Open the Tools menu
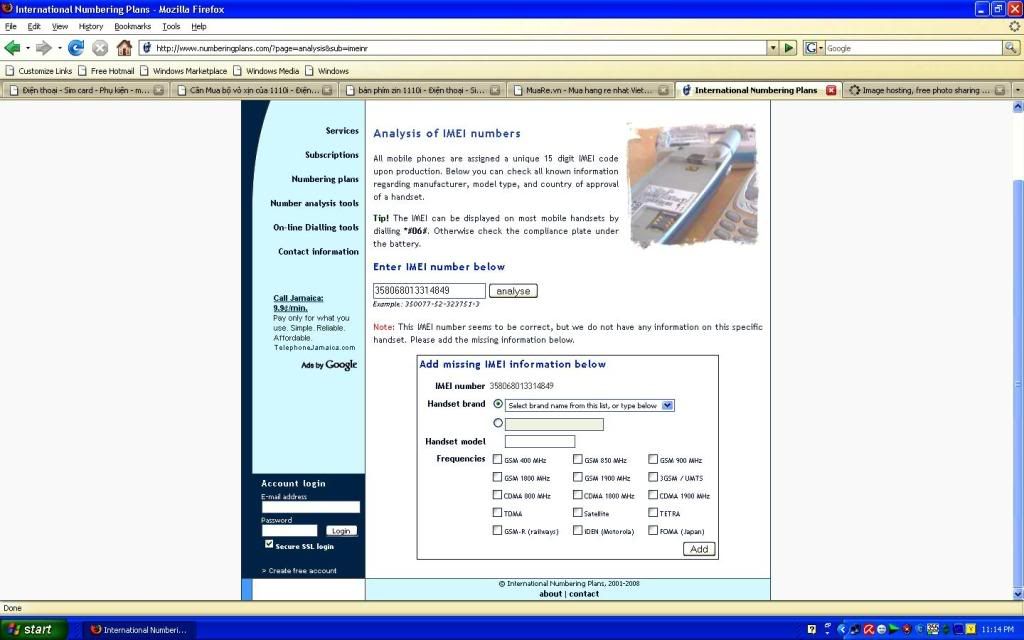This screenshot has height=640, width=1024. tap(171, 26)
